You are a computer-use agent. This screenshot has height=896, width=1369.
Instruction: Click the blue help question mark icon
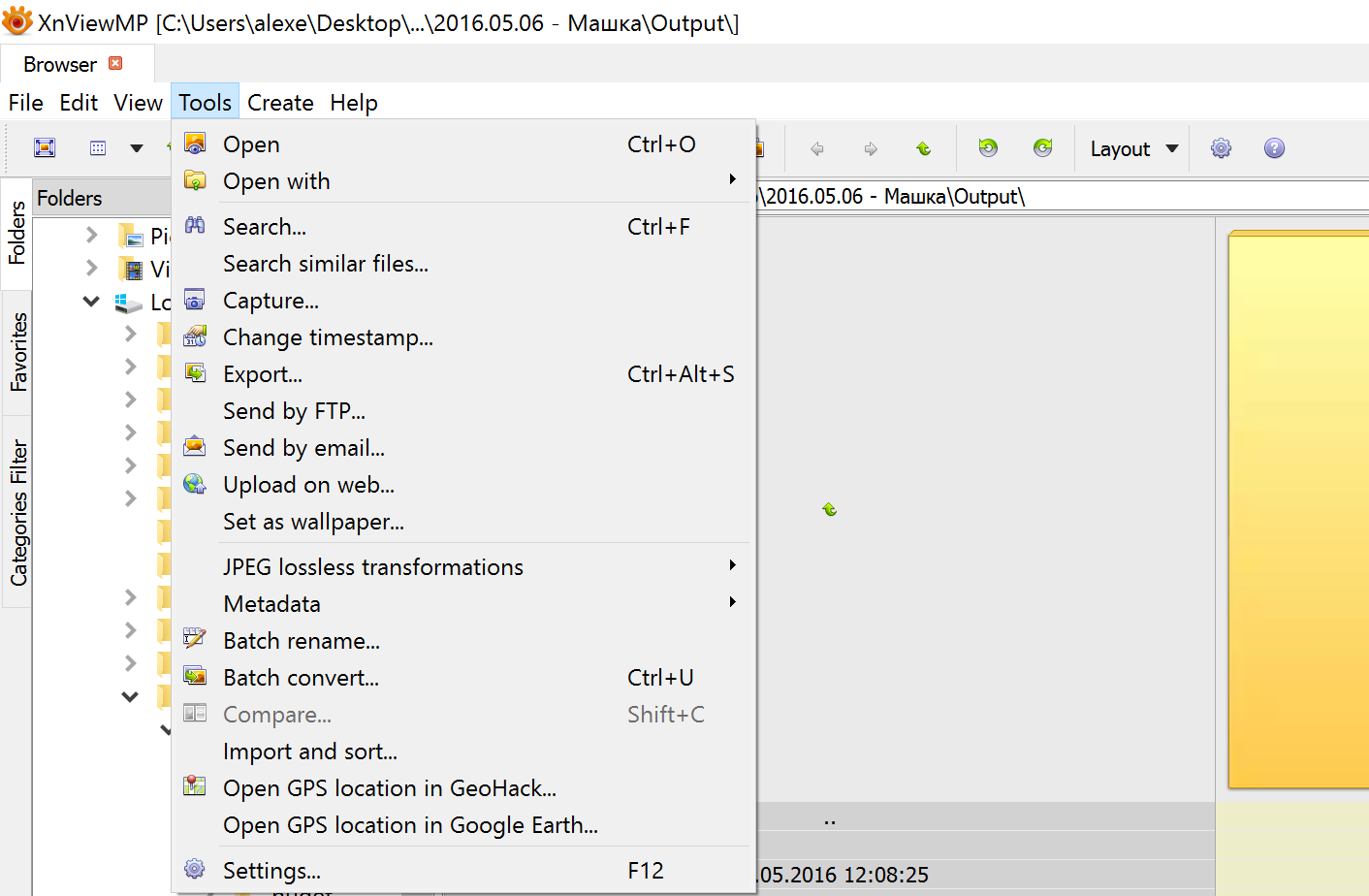(1274, 148)
